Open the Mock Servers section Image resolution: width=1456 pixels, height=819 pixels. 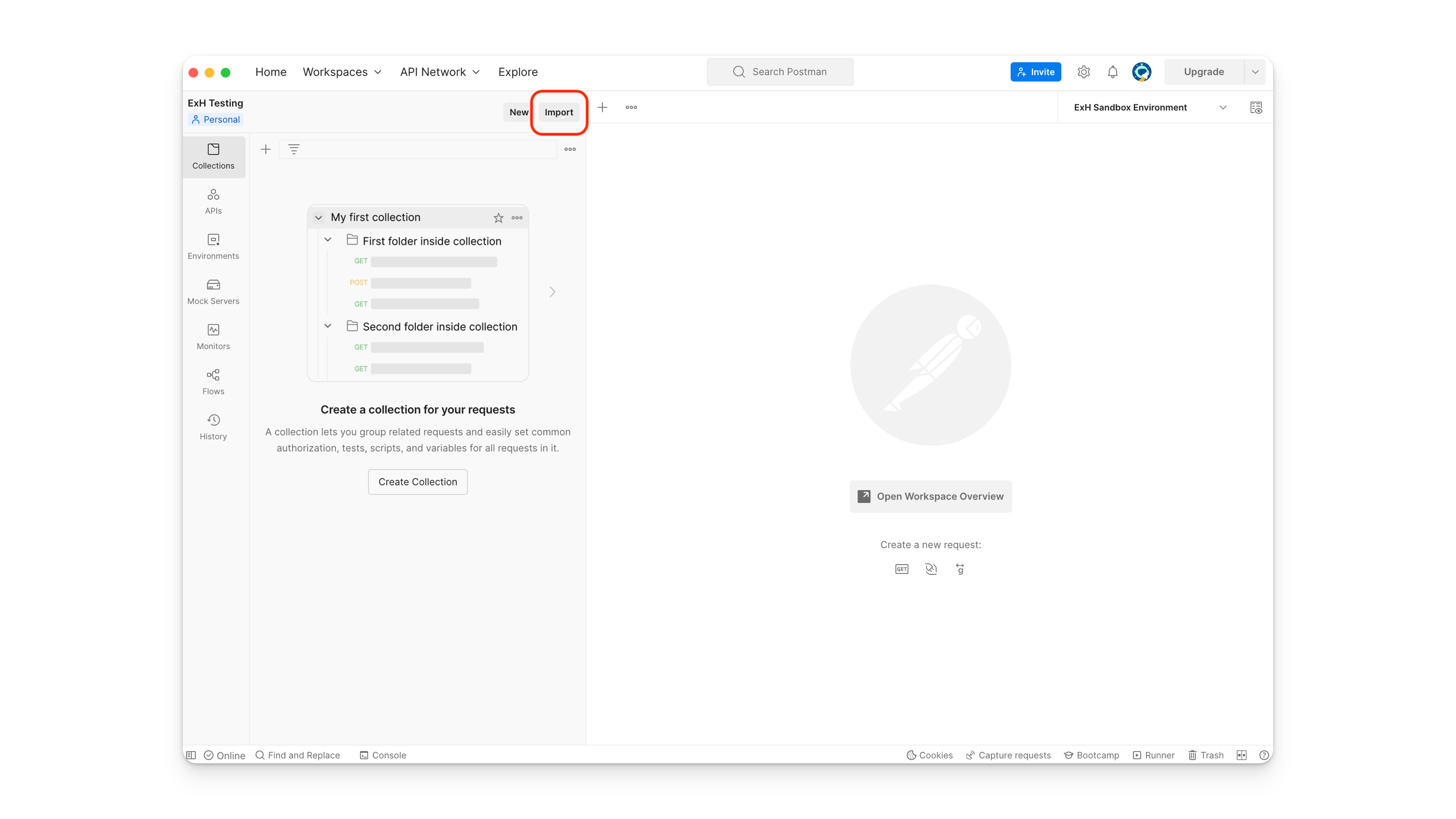tap(213, 292)
